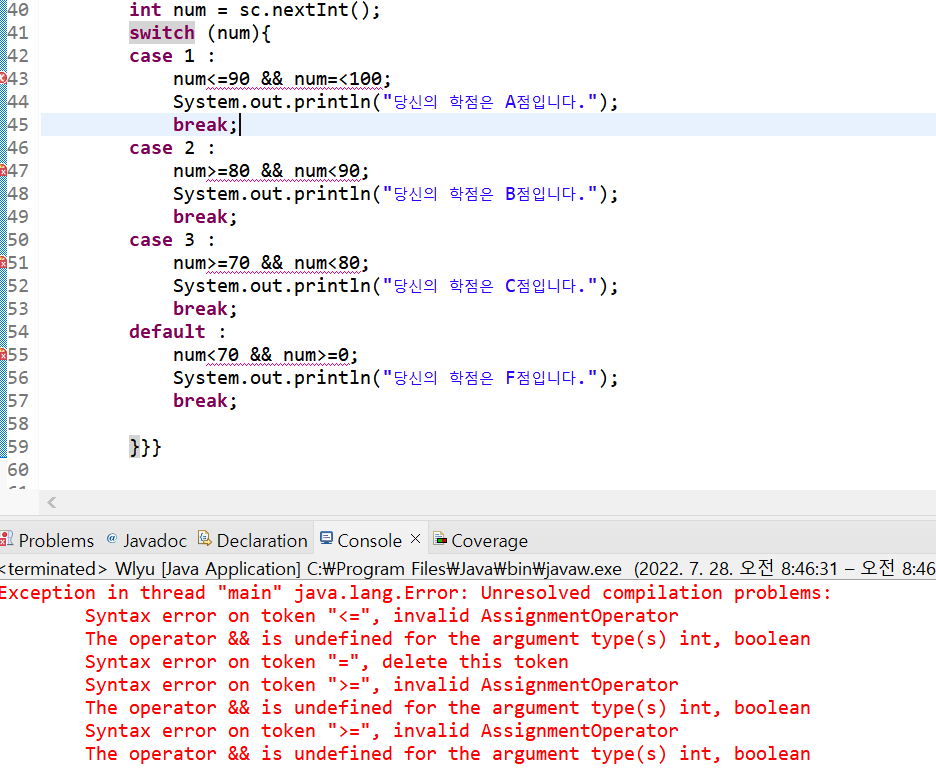Click the Coverage tab icon

[x=440, y=539]
